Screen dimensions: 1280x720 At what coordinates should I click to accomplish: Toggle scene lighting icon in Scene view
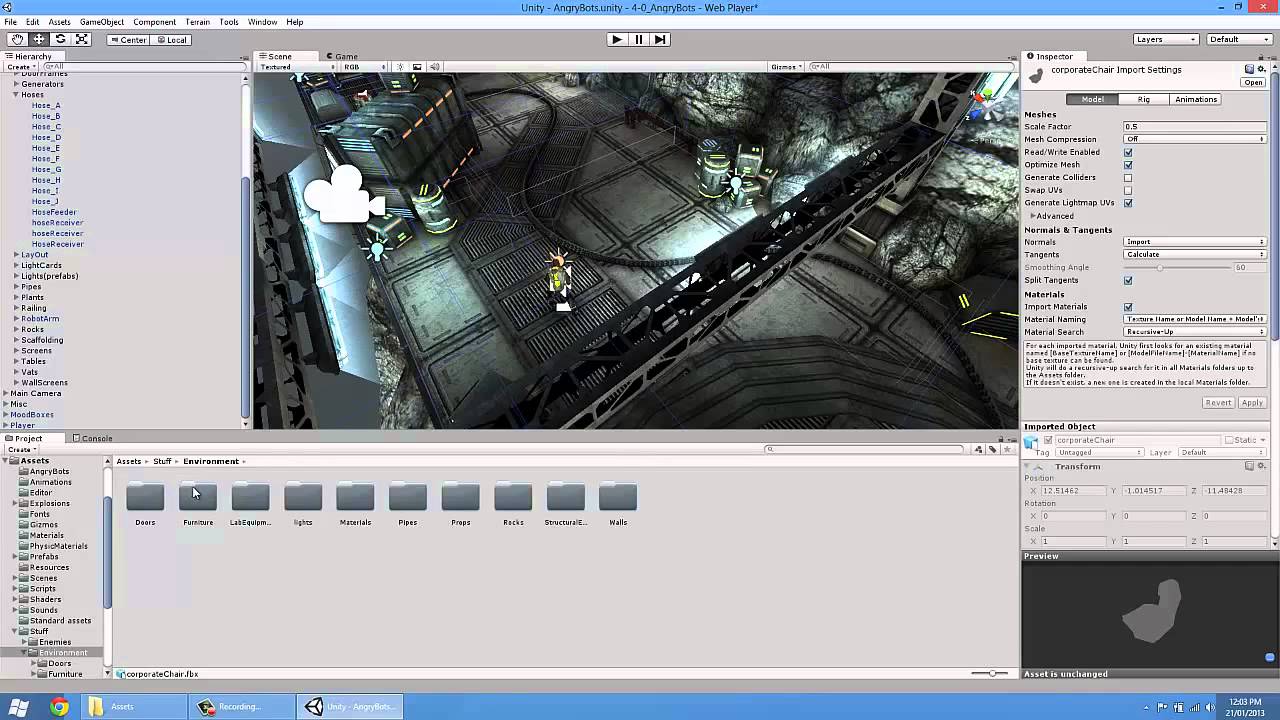pyautogui.click(x=400, y=67)
